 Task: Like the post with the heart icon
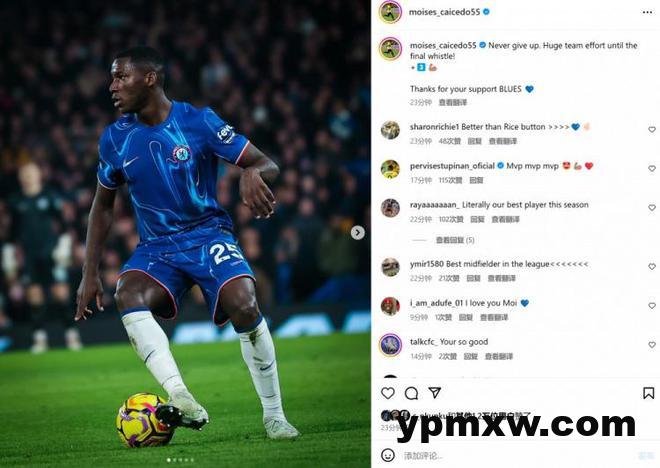click(388, 393)
